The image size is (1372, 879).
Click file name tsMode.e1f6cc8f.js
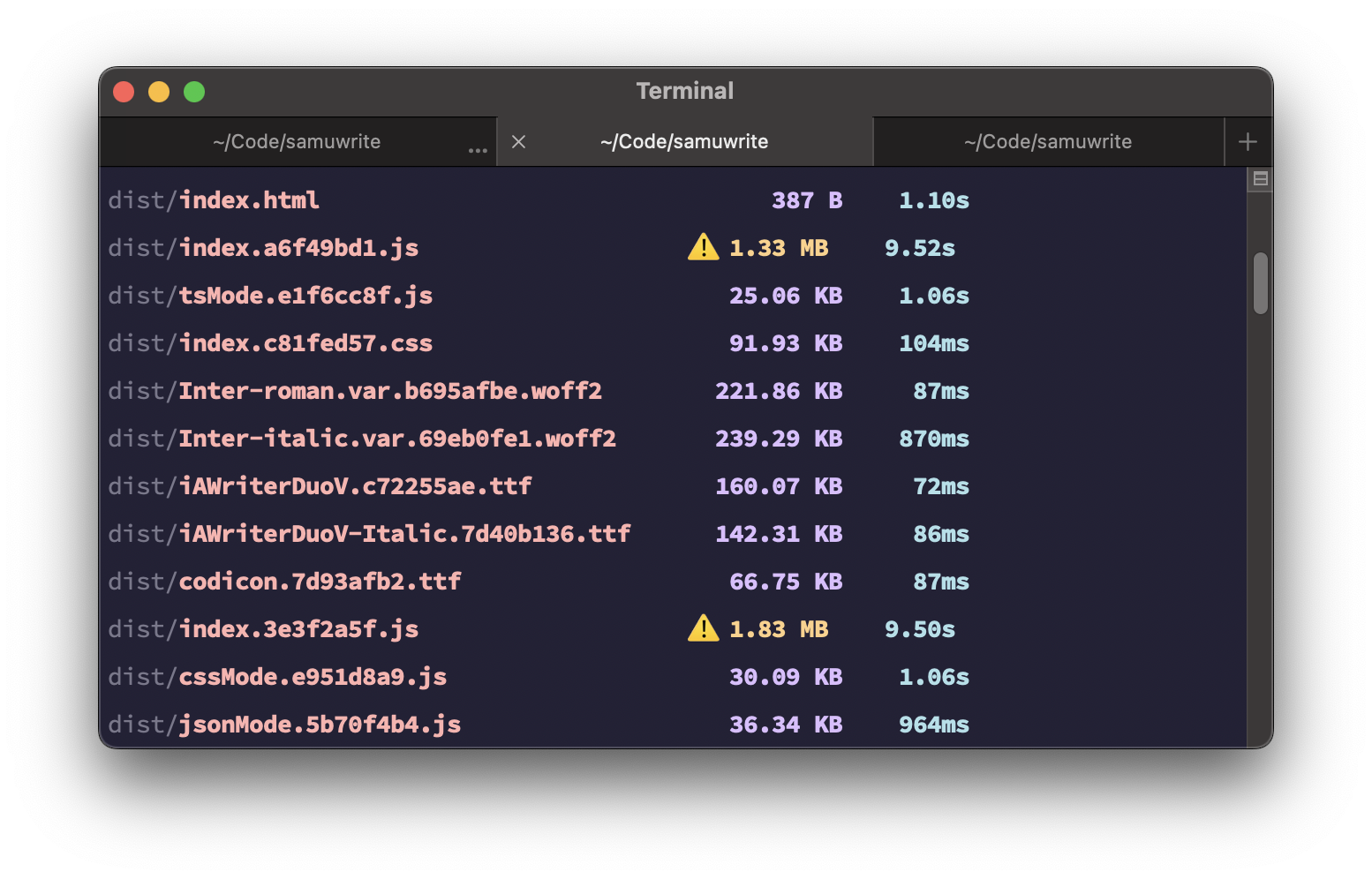pos(305,296)
